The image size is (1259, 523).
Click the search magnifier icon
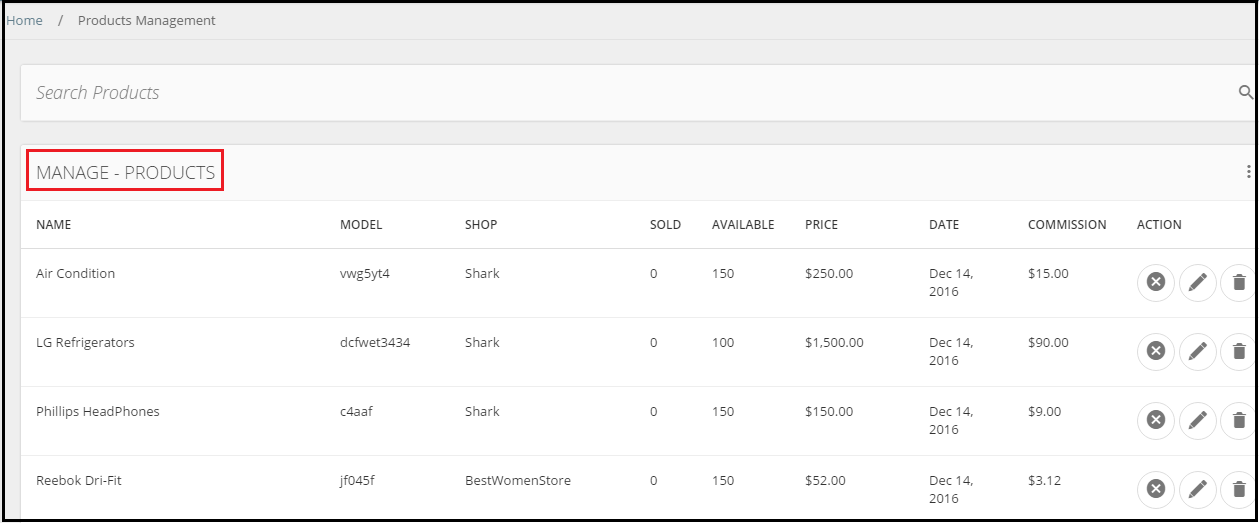1246,92
